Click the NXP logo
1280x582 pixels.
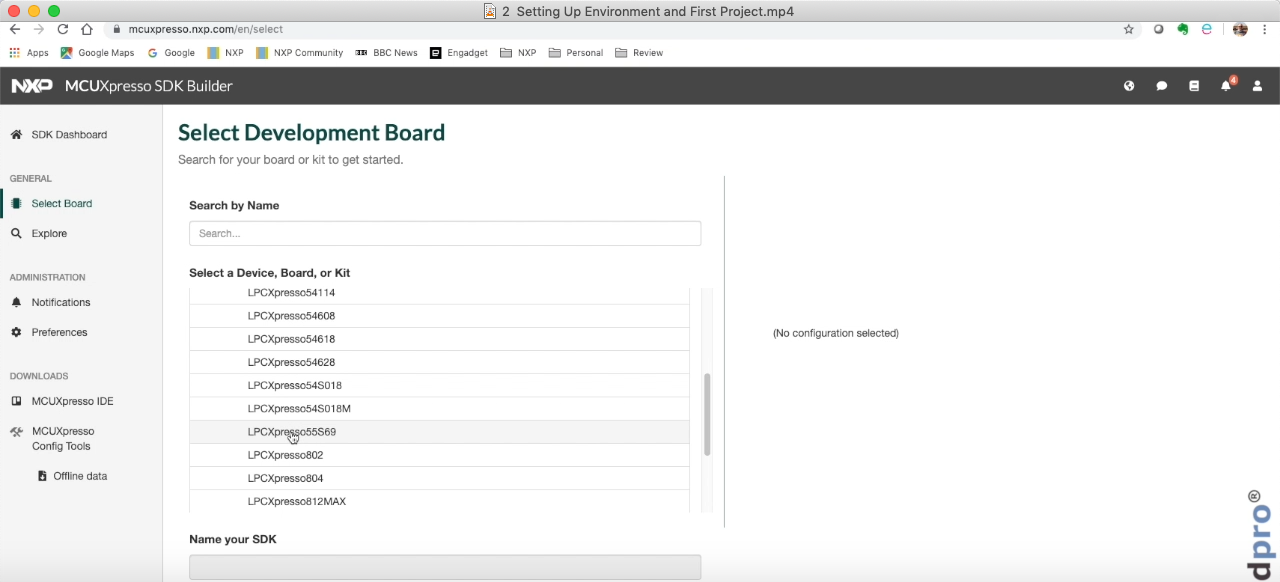tap(32, 86)
